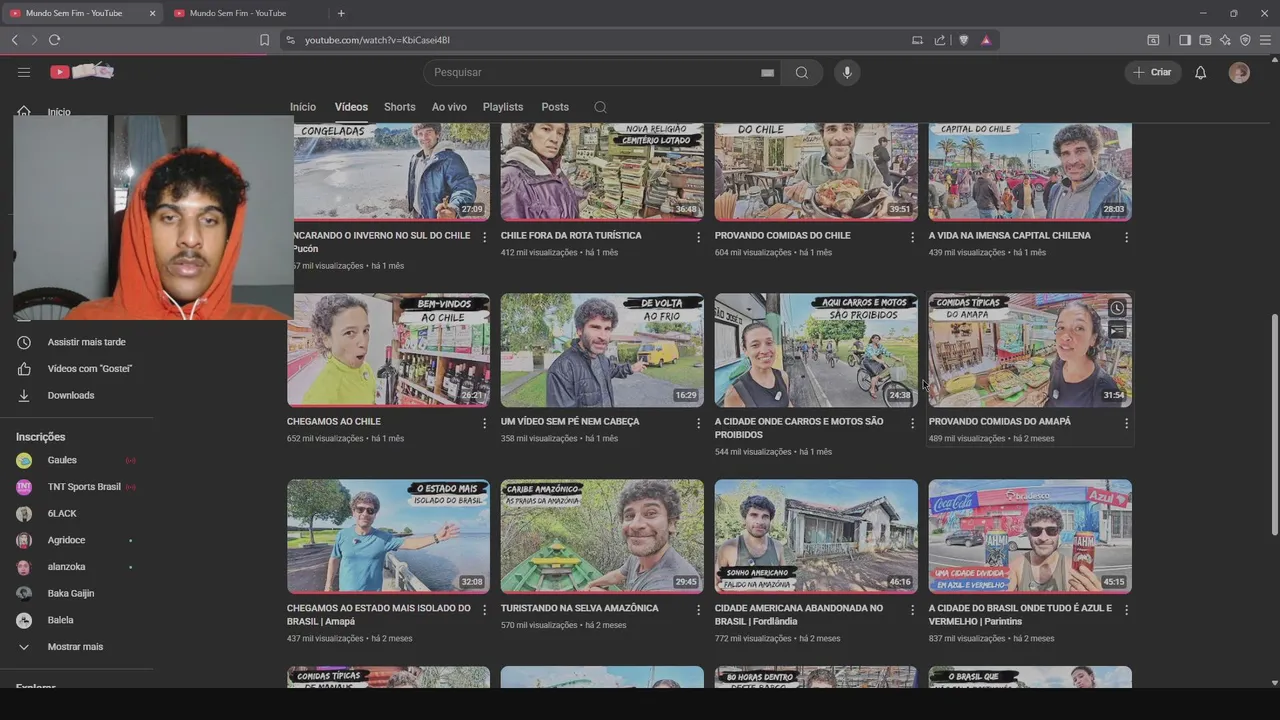Open options for CHEGAMOS AO CHILE video
Viewport: 1280px width, 720px height.
click(485, 423)
